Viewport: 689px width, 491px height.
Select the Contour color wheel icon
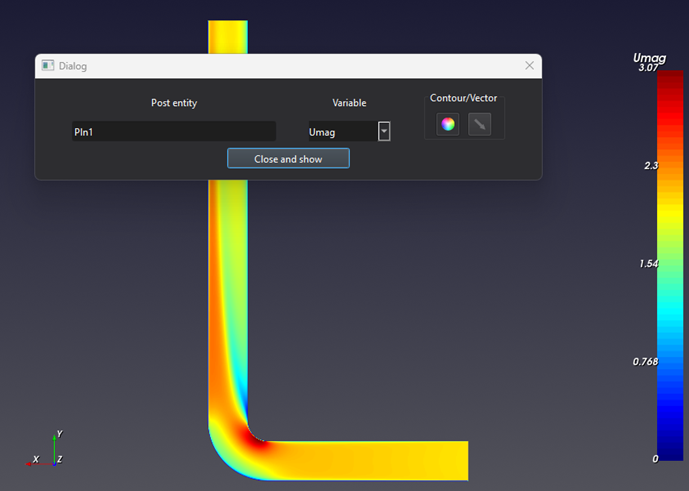tap(448, 125)
